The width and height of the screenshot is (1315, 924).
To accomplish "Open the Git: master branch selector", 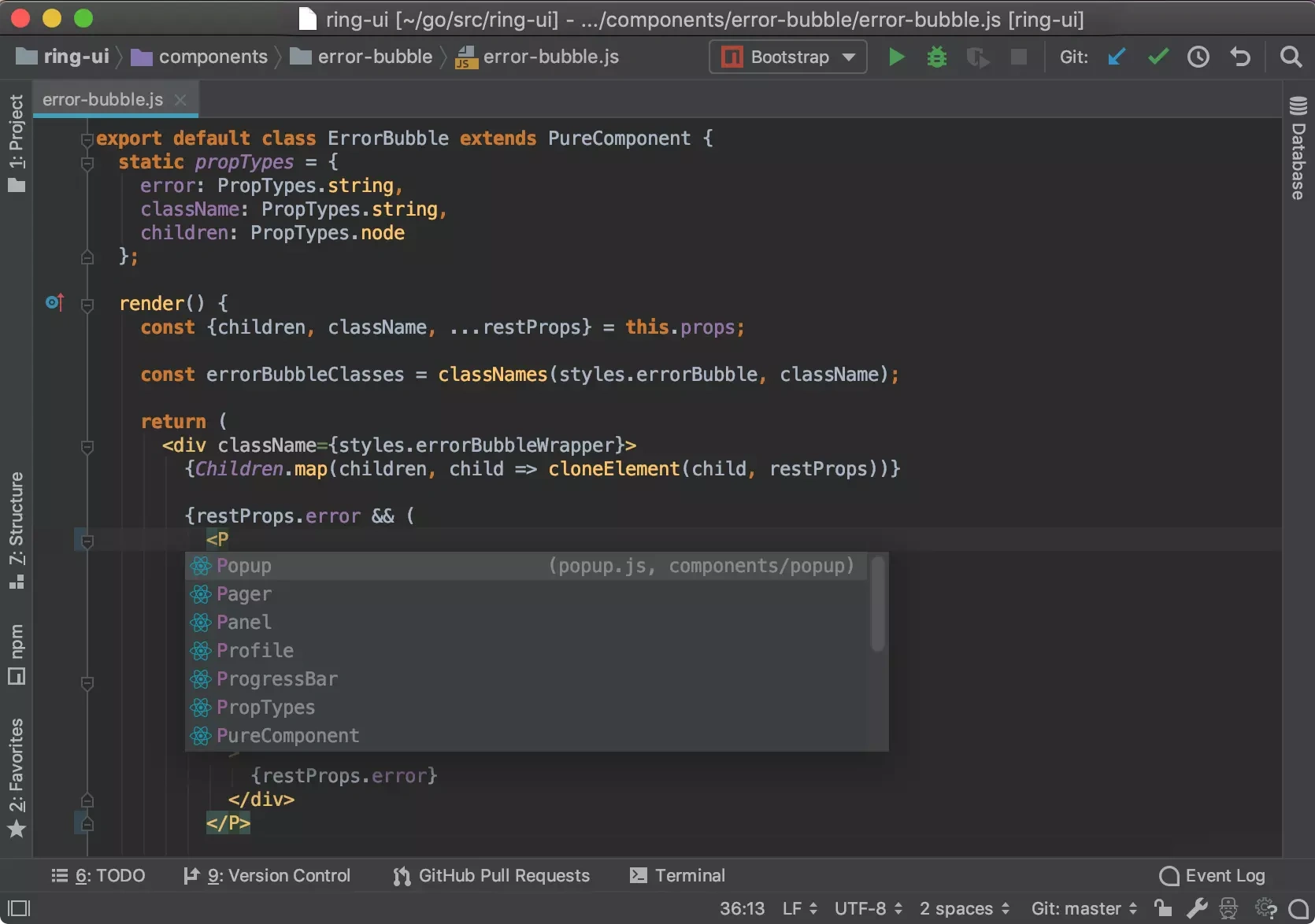I will [x=1084, y=908].
